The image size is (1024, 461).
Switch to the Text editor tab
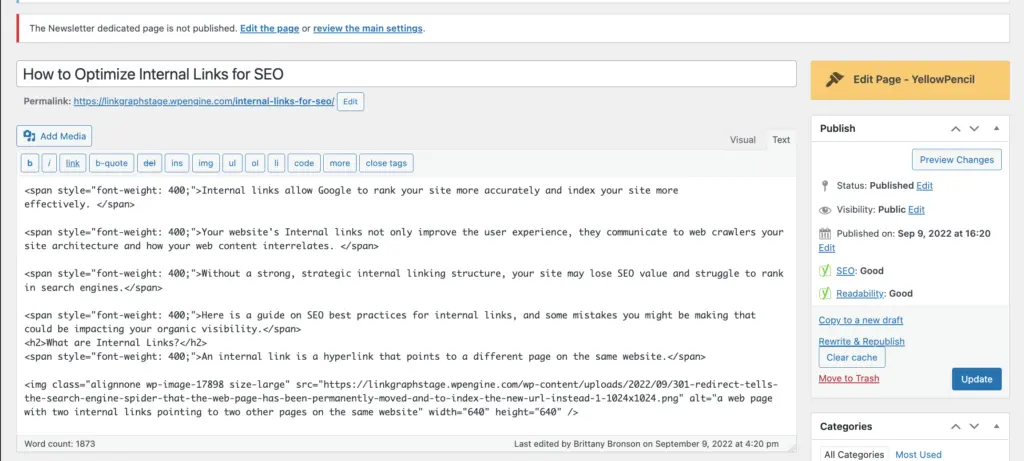point(781,140)
